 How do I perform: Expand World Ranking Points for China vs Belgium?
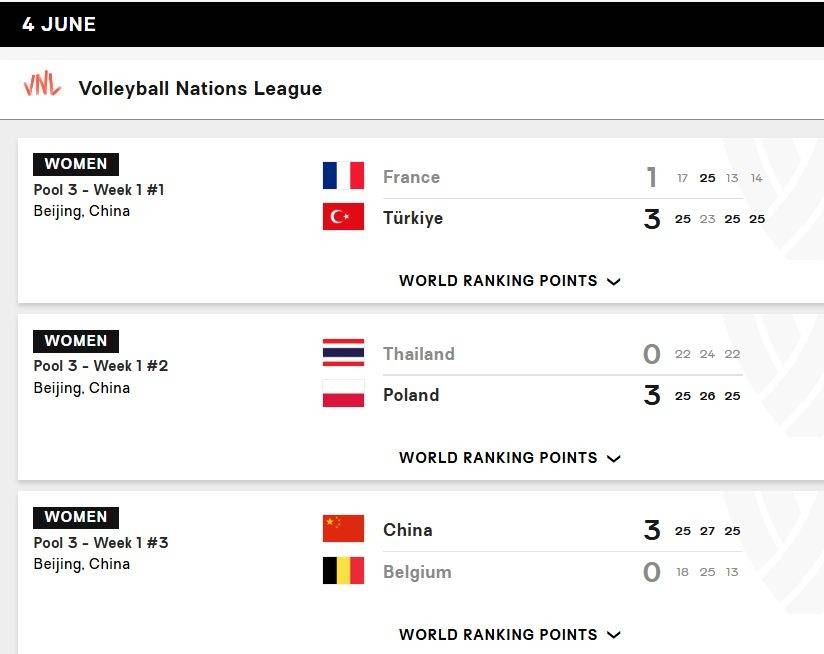point(510,635)
